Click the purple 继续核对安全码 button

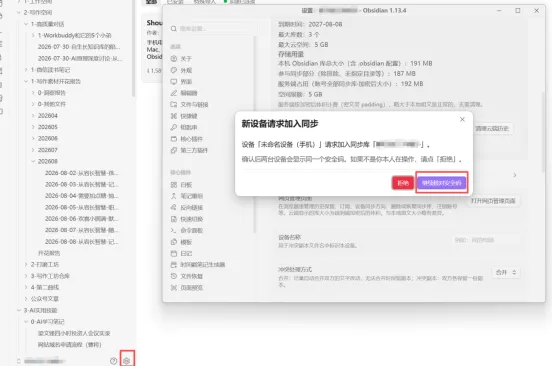click(x=442, y=183)
